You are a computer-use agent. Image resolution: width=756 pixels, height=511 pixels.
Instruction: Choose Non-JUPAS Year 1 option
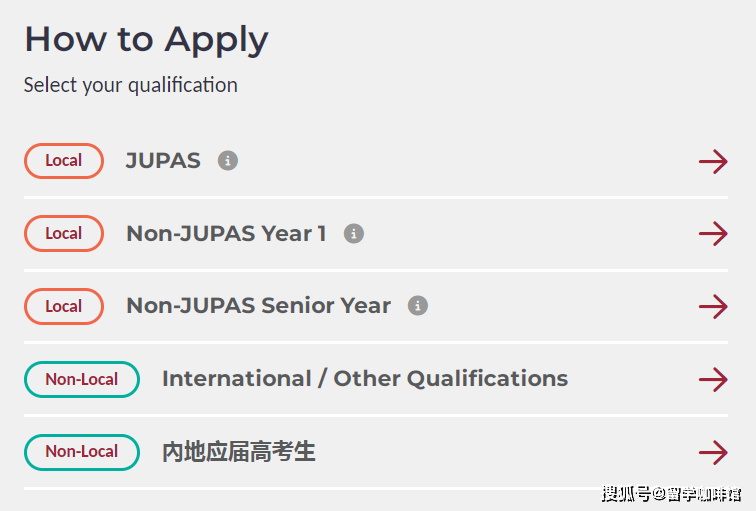226,234
